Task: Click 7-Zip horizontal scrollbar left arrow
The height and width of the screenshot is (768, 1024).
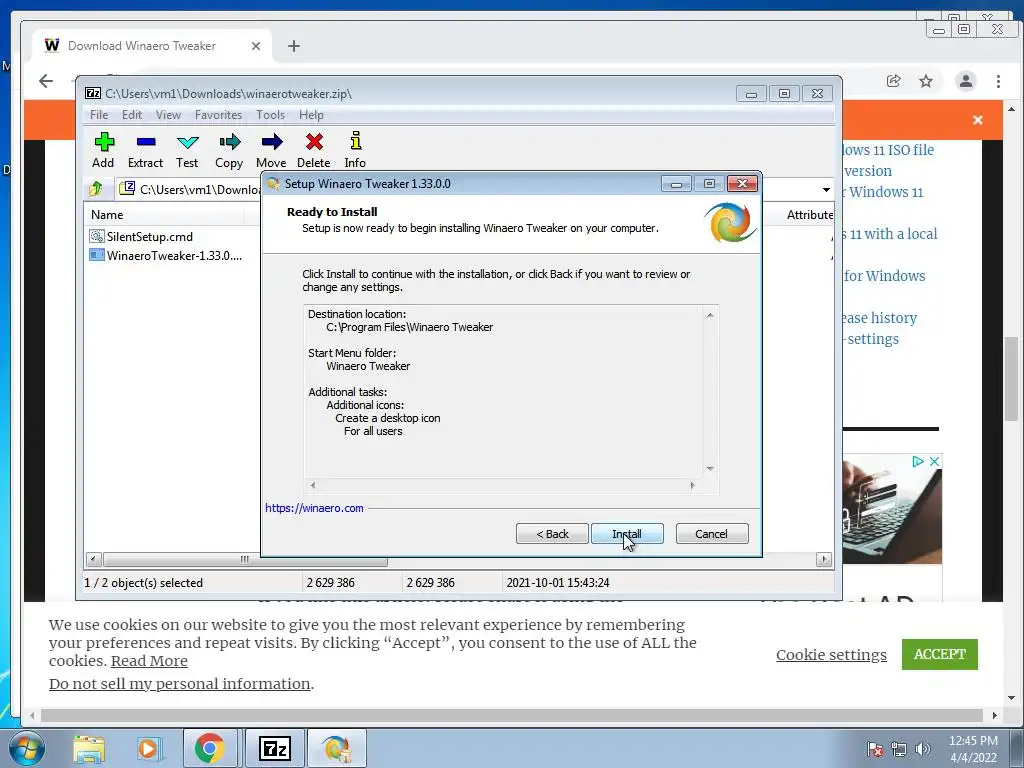Action: point(93,559)
